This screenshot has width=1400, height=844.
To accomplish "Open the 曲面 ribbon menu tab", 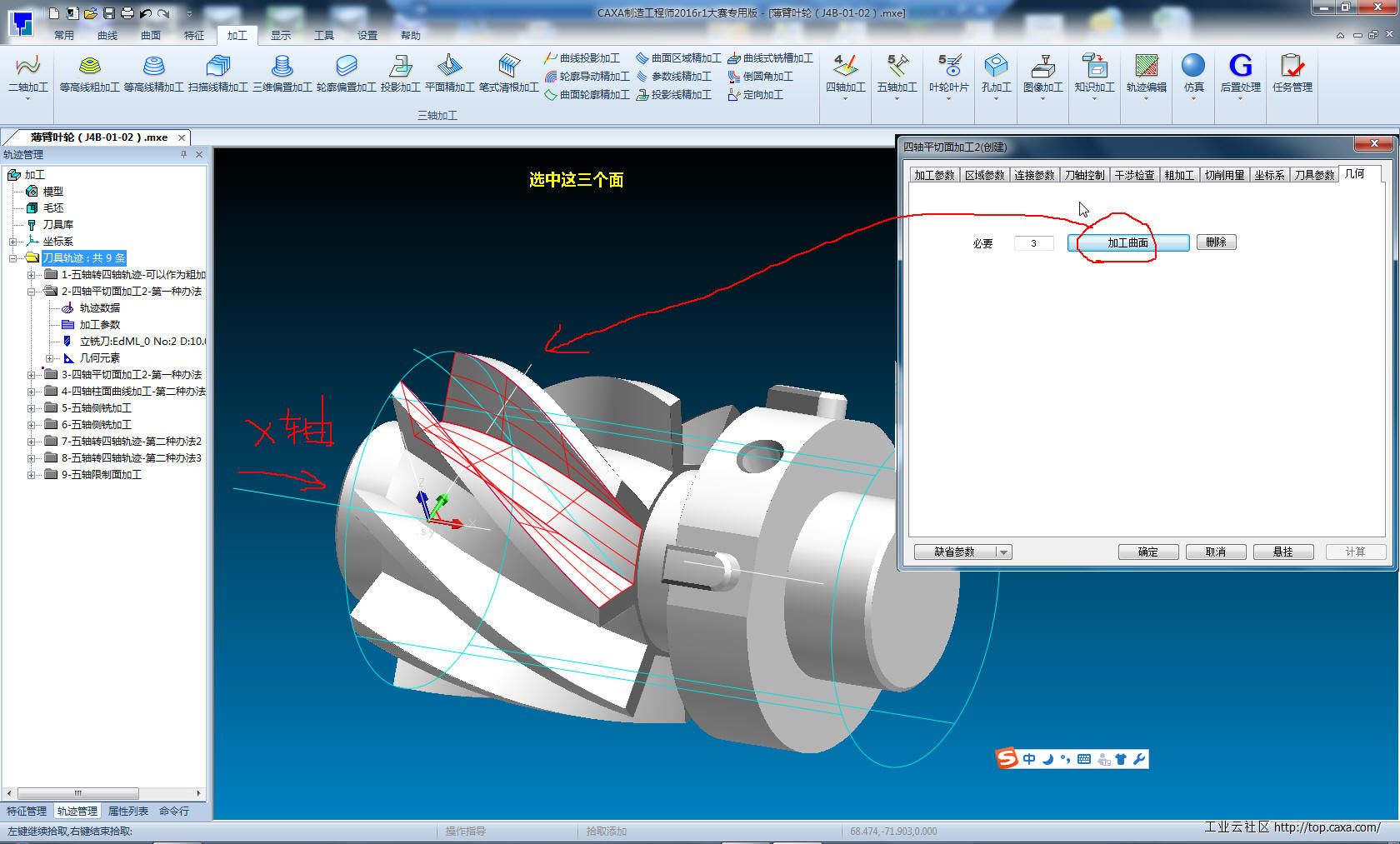I will click(x=151, y=35).
